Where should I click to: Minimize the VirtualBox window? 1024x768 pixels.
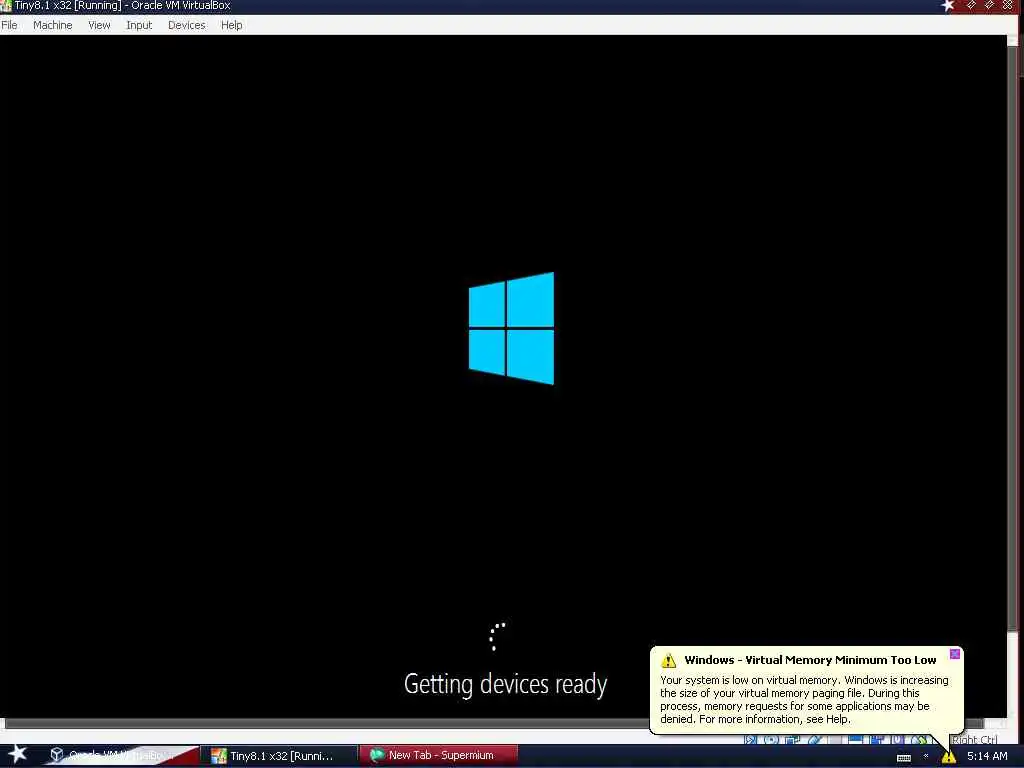[971, 5]
